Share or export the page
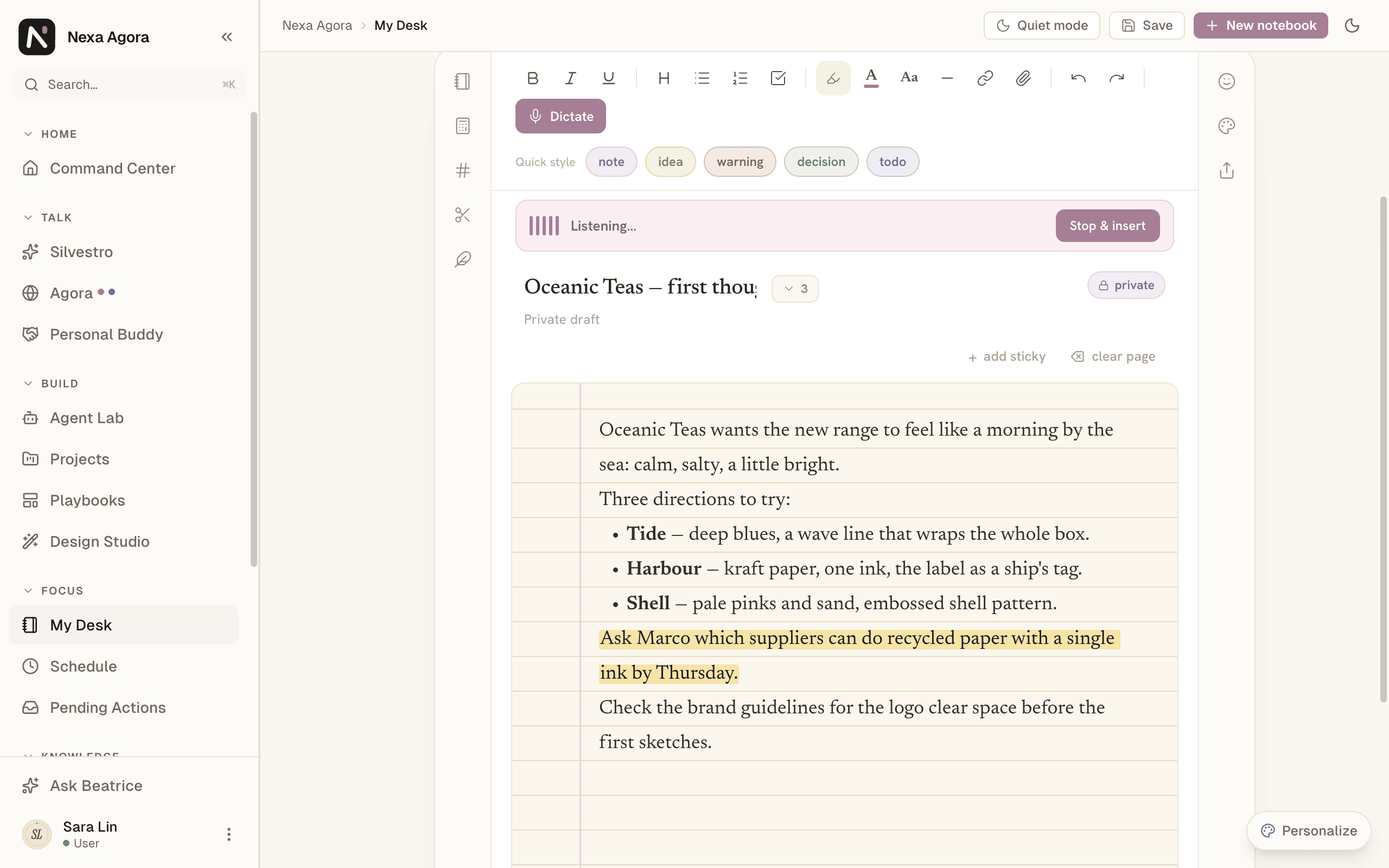Viewport: 1389px width, 868px height. [x=1227, y=170]
